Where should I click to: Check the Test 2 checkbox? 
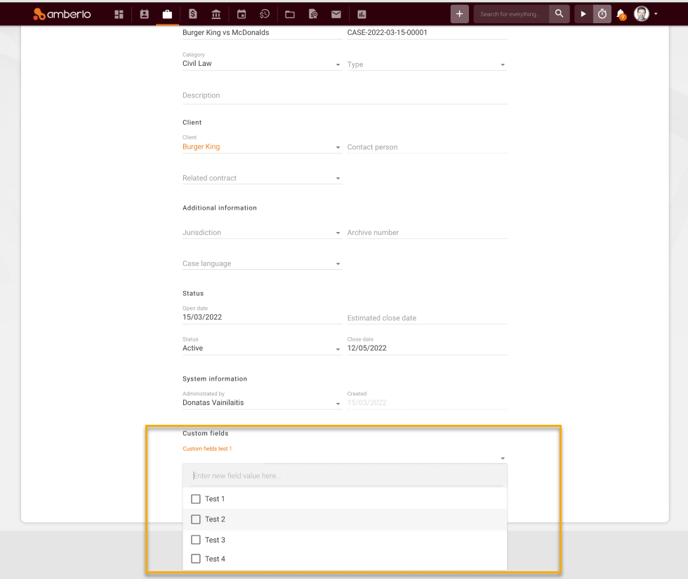196,519
